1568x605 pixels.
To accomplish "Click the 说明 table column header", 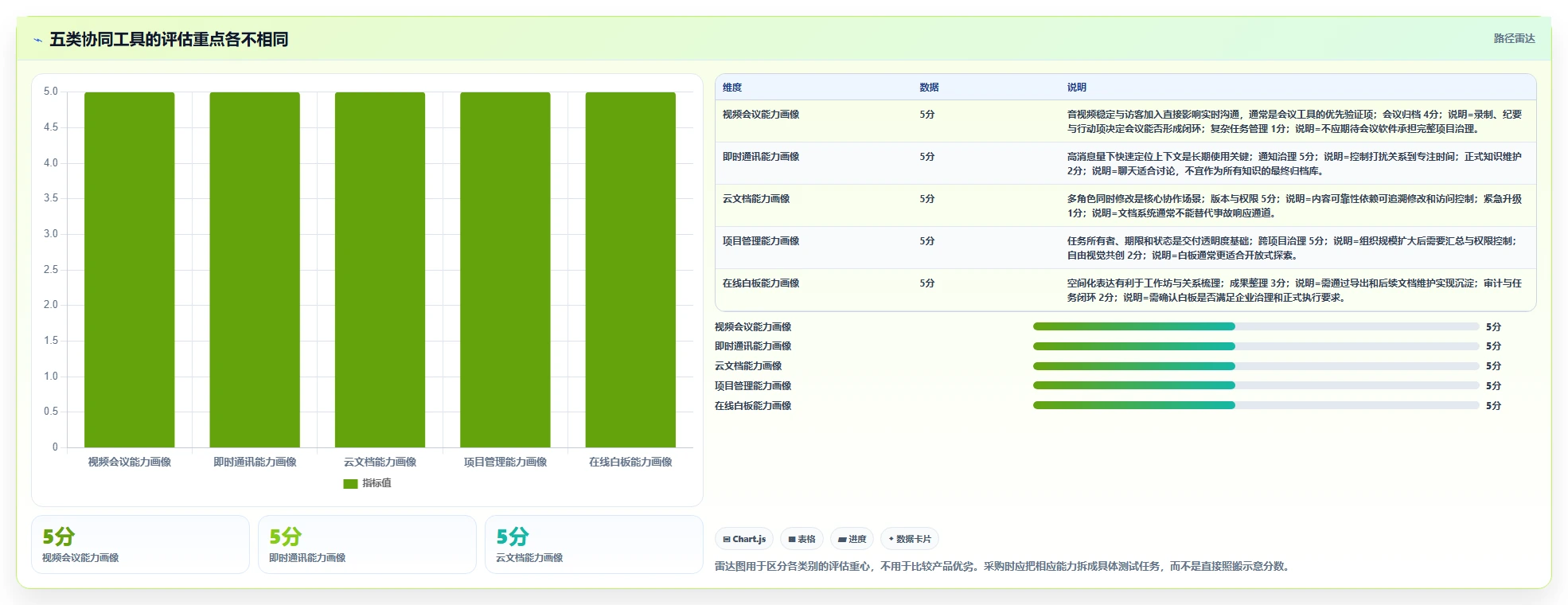I will 1077,88.
